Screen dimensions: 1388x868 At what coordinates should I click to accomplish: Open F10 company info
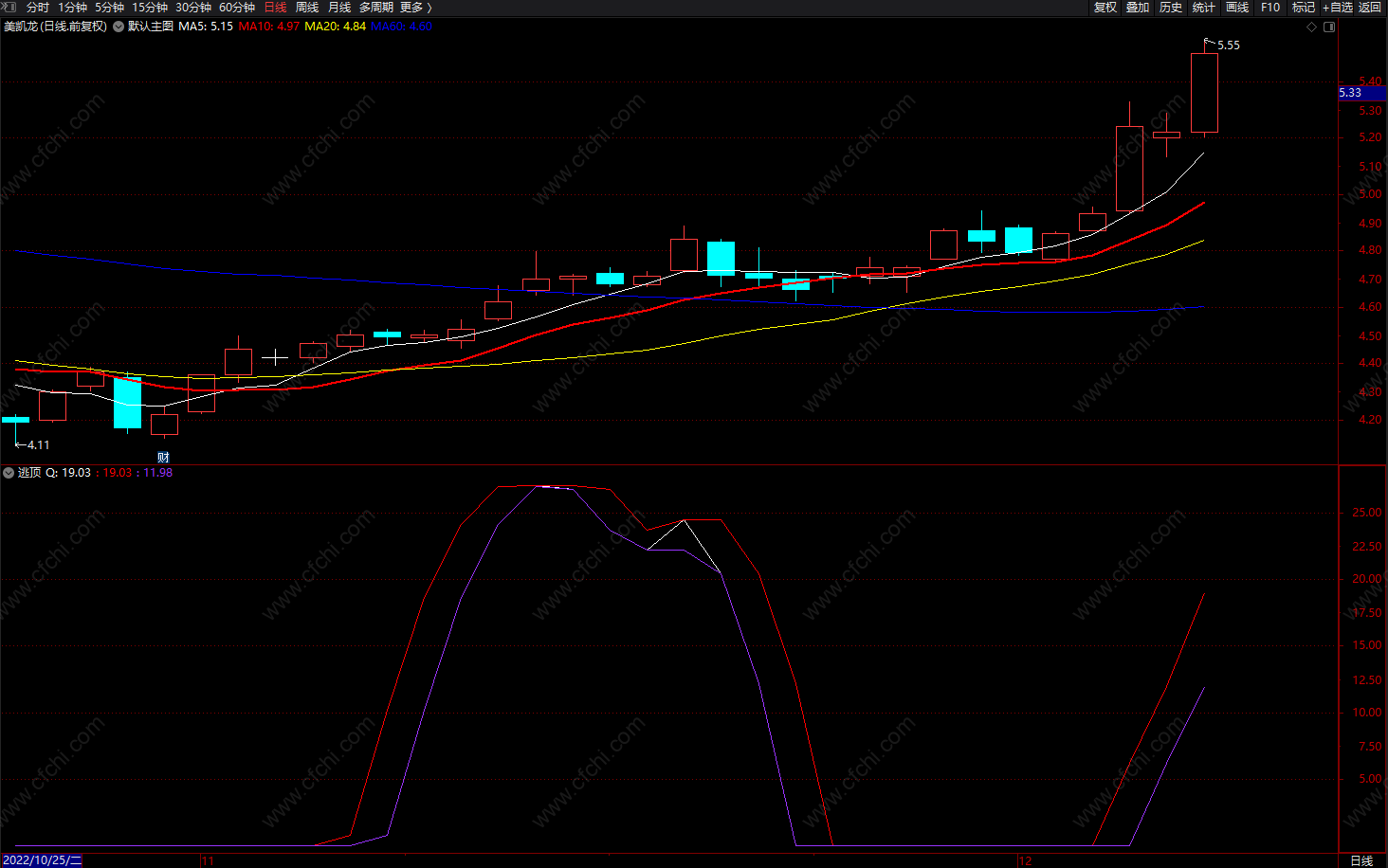point(1270,7)
